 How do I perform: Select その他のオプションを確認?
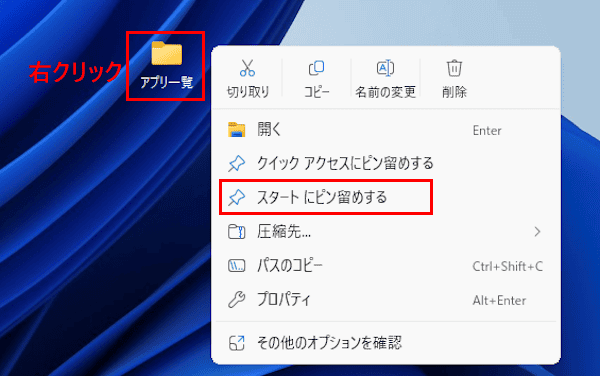(x=386, y=343)
